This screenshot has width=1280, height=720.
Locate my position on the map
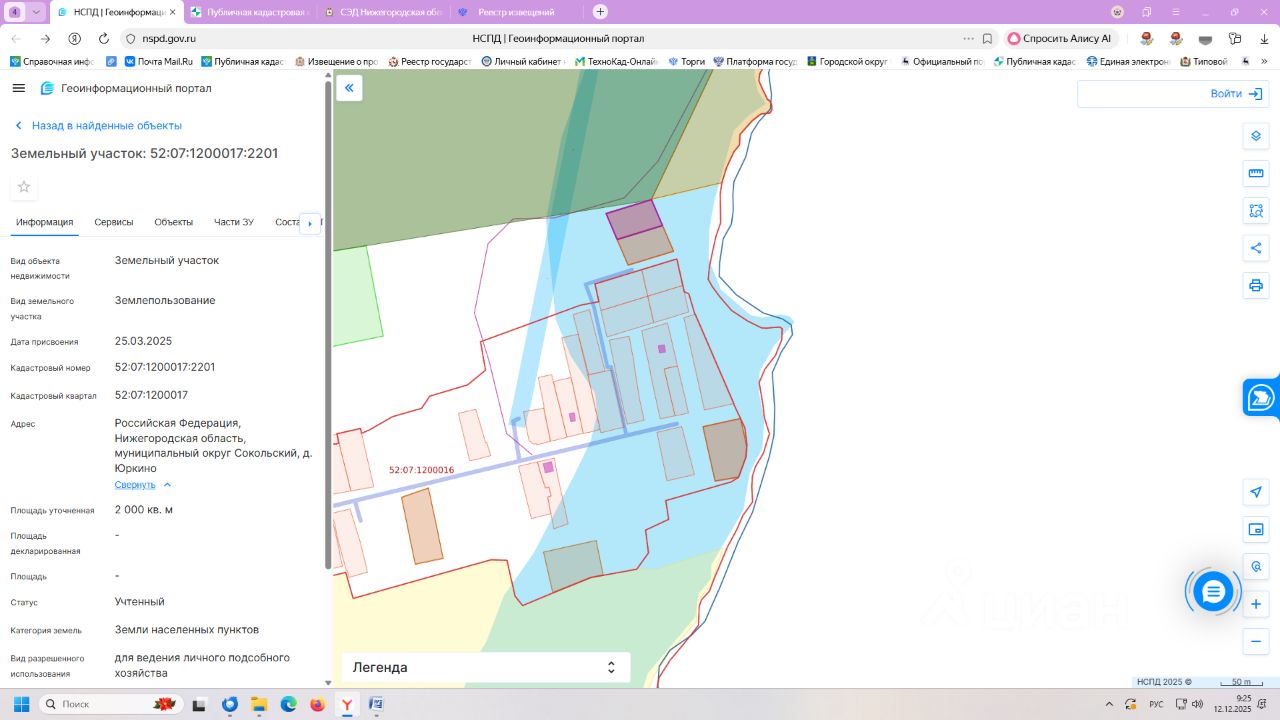(x=1256, y=492)
